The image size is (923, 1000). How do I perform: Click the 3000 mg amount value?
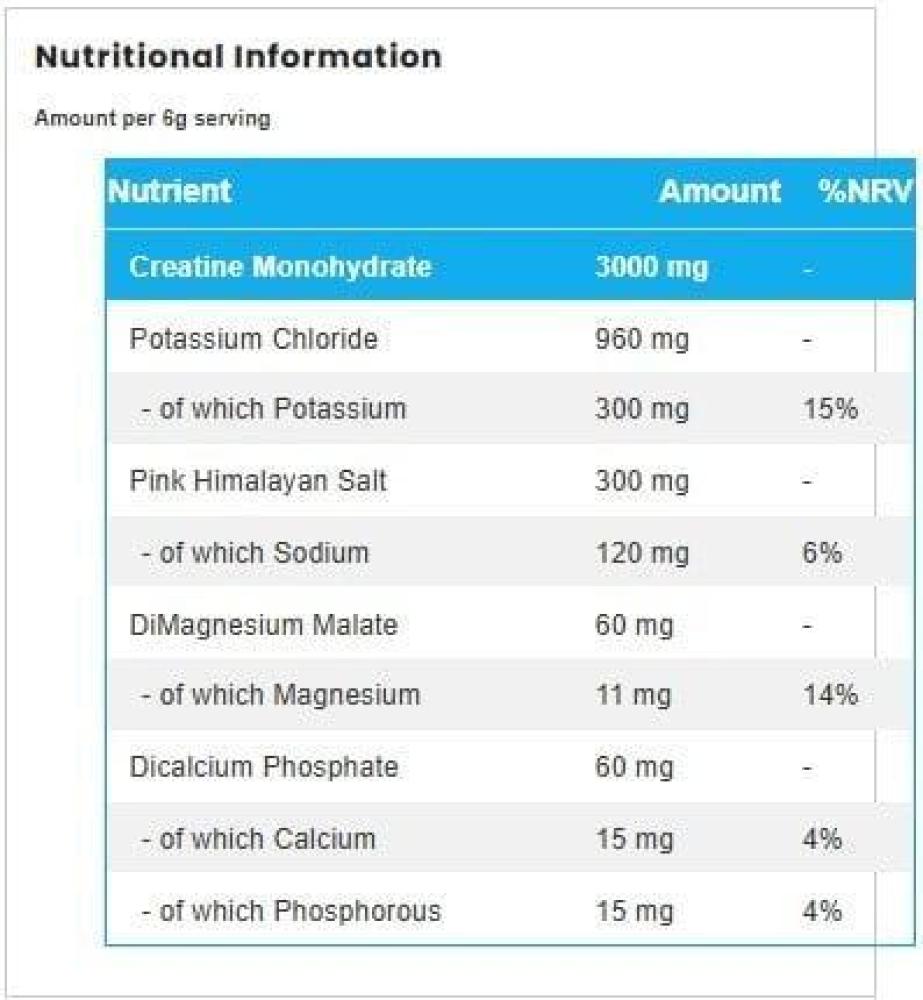[651, 267]
